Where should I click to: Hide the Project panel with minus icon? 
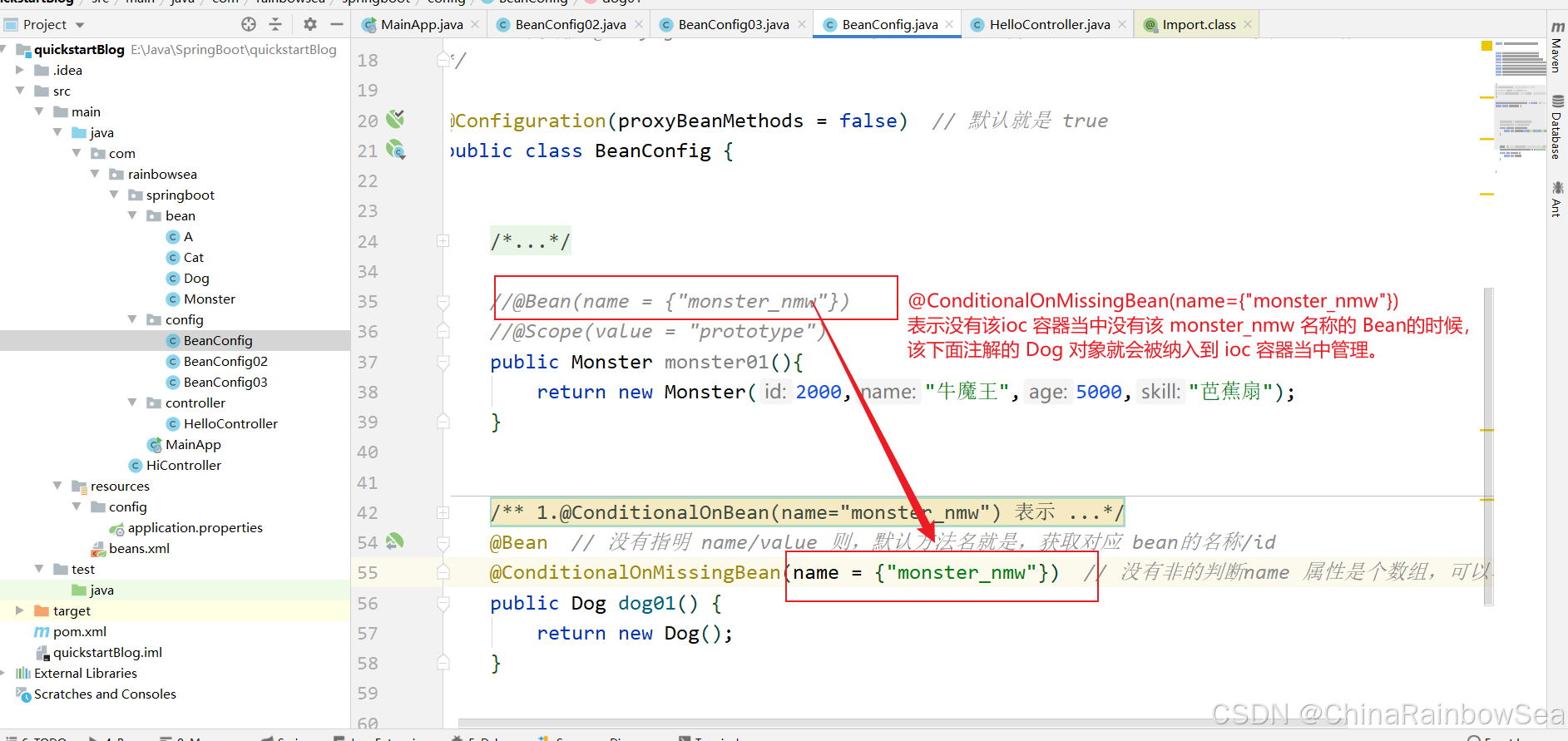point(336,24)
